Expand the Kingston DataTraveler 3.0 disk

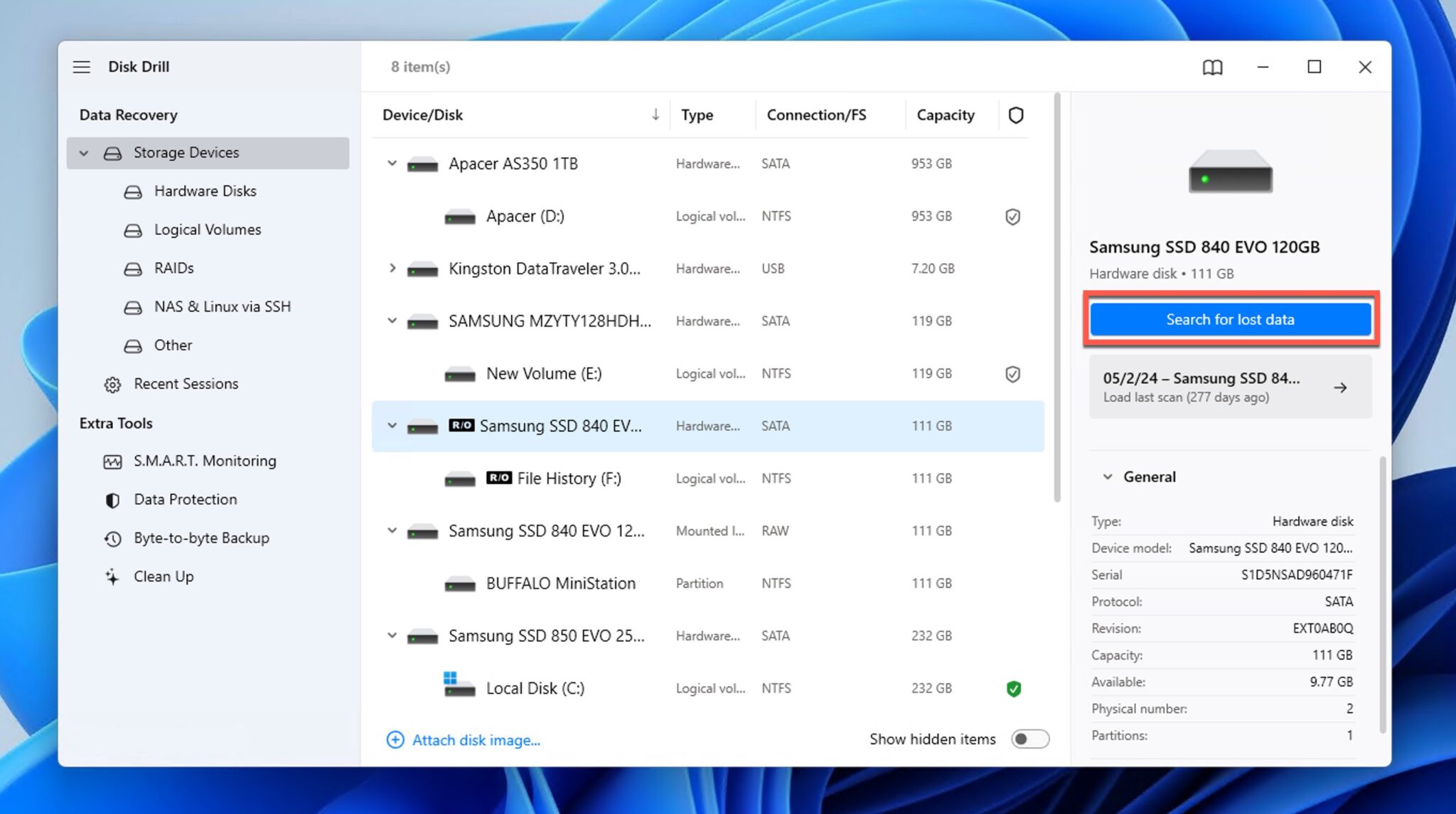tap(392, 269)
